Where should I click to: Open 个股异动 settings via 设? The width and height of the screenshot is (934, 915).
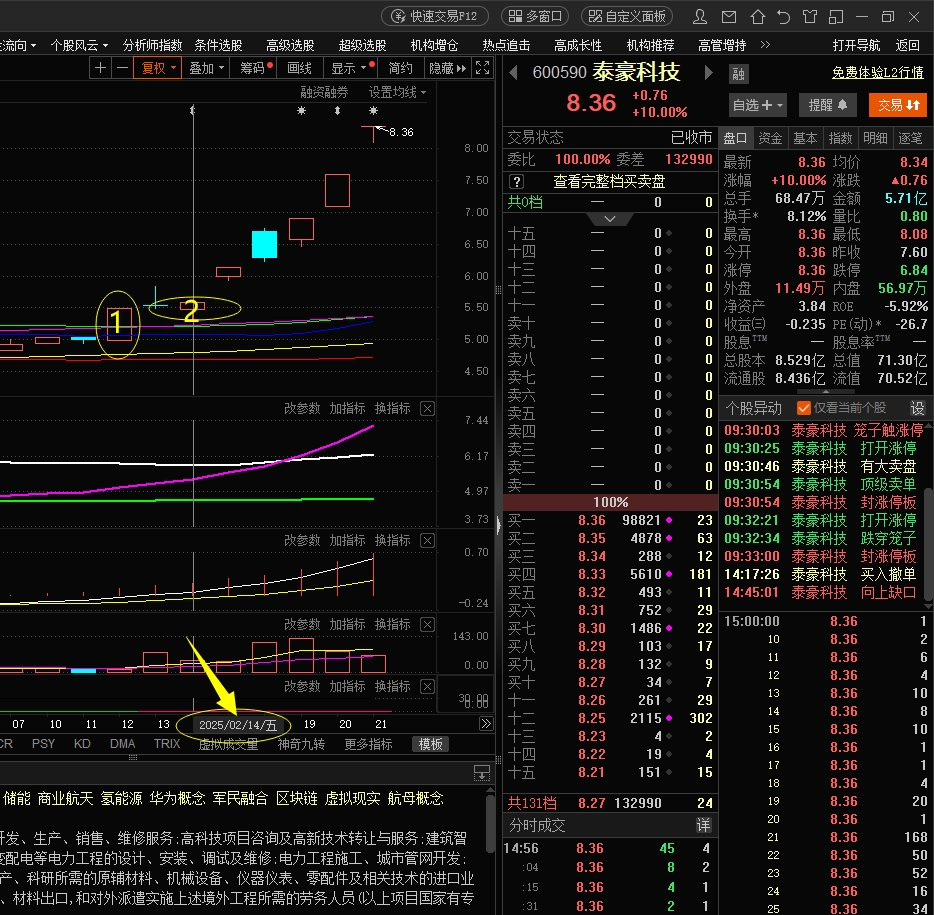click(917, 408)
